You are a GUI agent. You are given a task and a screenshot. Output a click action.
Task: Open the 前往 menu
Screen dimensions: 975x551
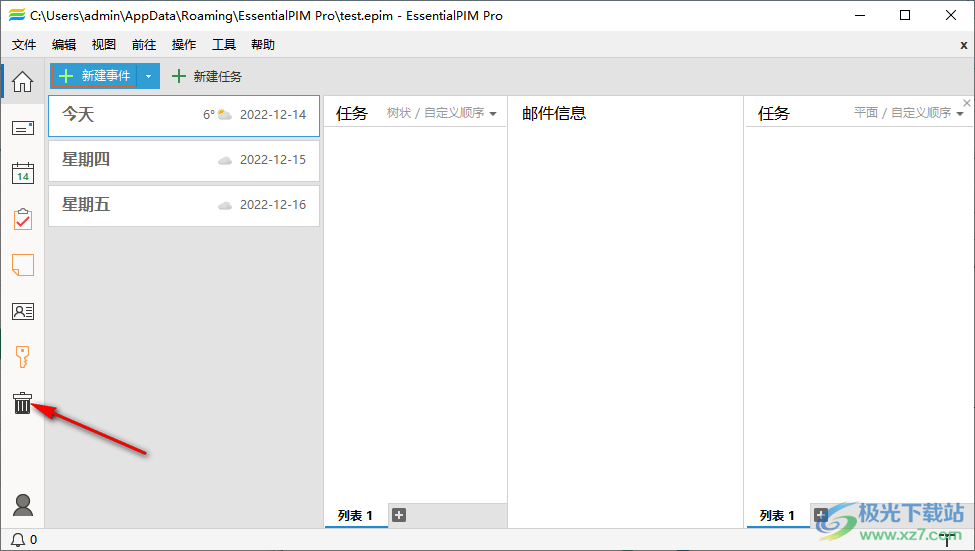pos(144,45)
